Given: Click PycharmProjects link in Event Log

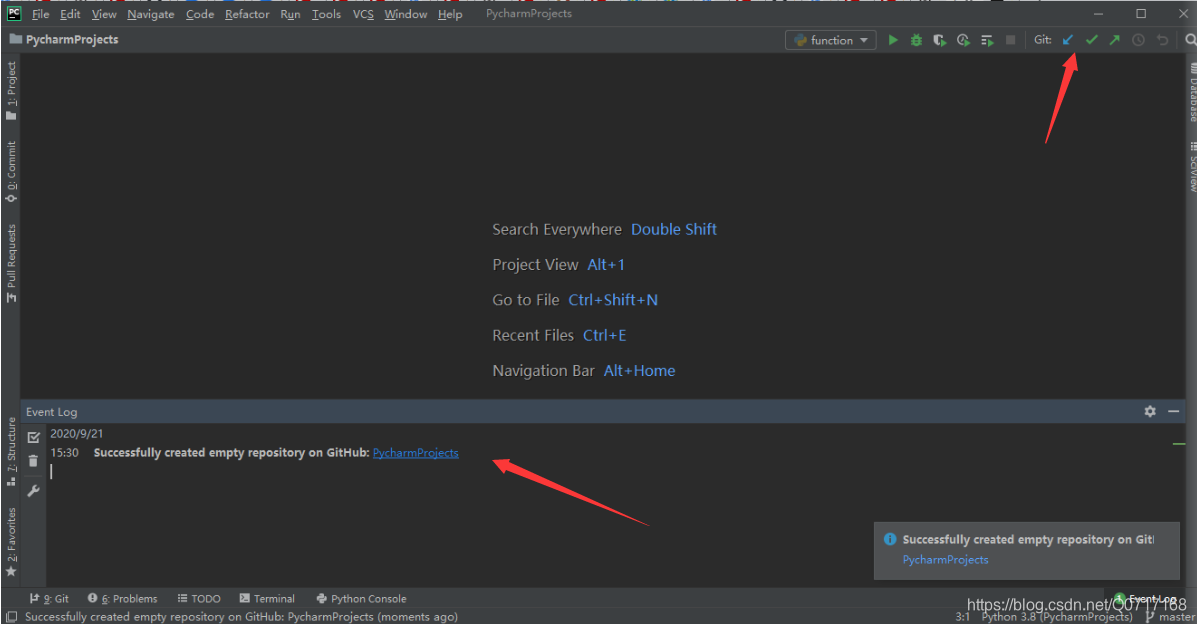Looking at the screenshot, I should pos(415,453).
